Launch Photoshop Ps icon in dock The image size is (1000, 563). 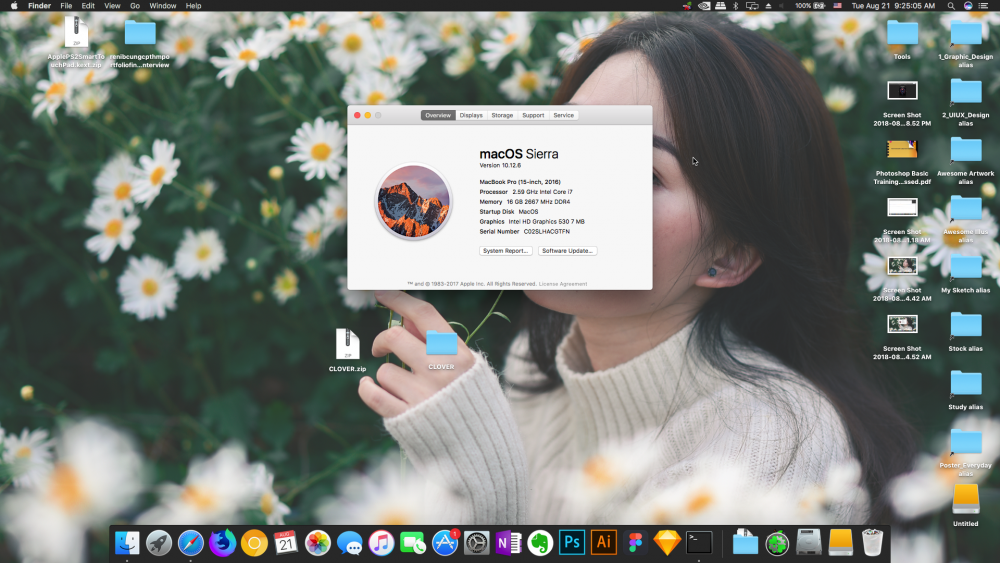pyautogui.click(x=572, y=543)
